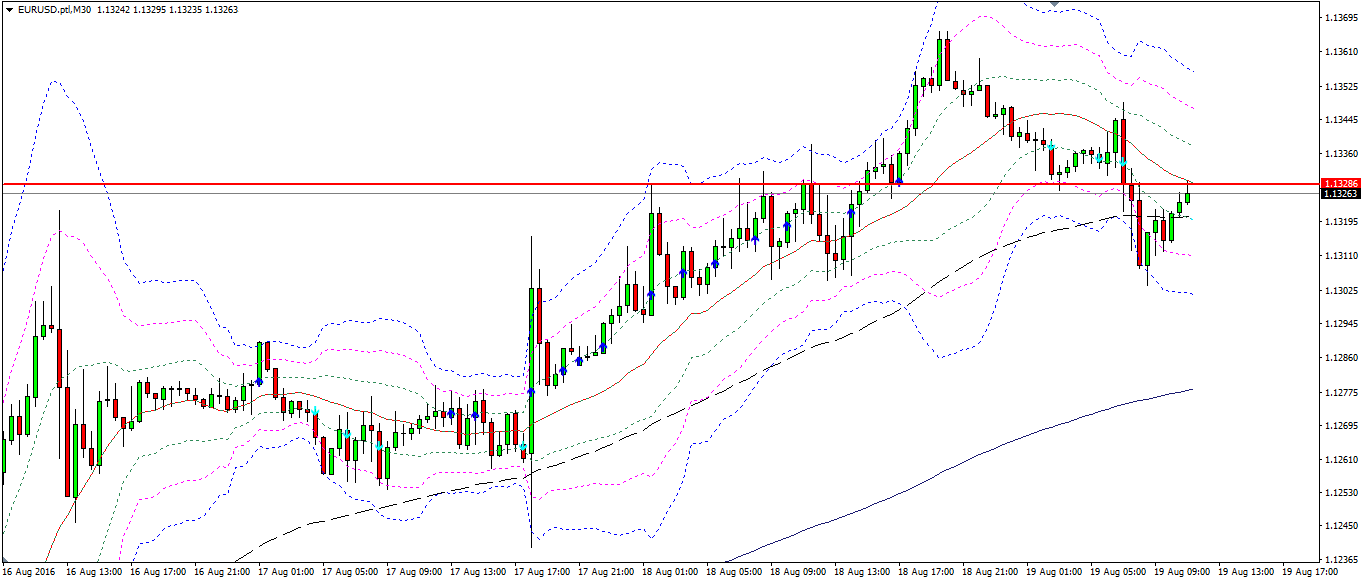This screenshot has height=582, width=1361.
Task: Click price axis value 1.12860
Action: tap(1341, 358)
